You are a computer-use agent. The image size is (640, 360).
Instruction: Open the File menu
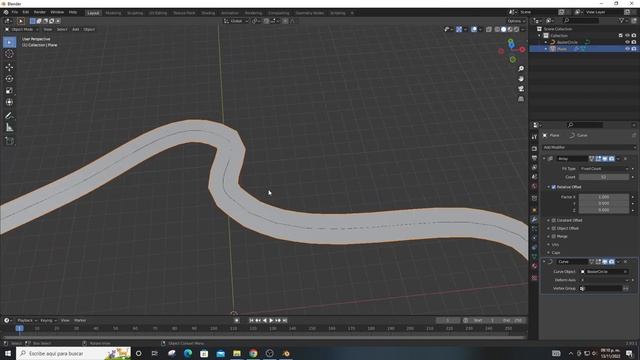[15, 12]
